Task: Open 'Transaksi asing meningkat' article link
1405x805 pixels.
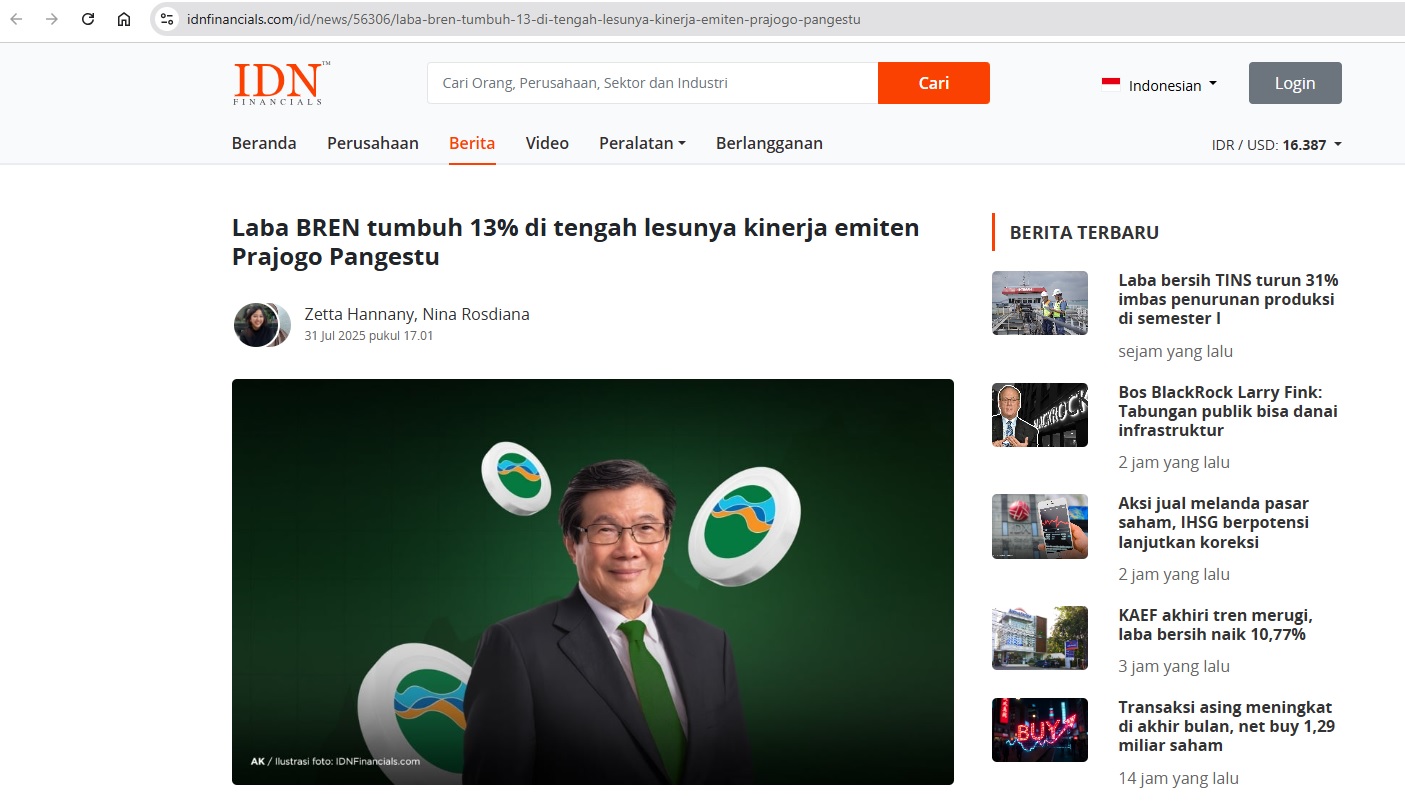Action: tap(1226, 726)
